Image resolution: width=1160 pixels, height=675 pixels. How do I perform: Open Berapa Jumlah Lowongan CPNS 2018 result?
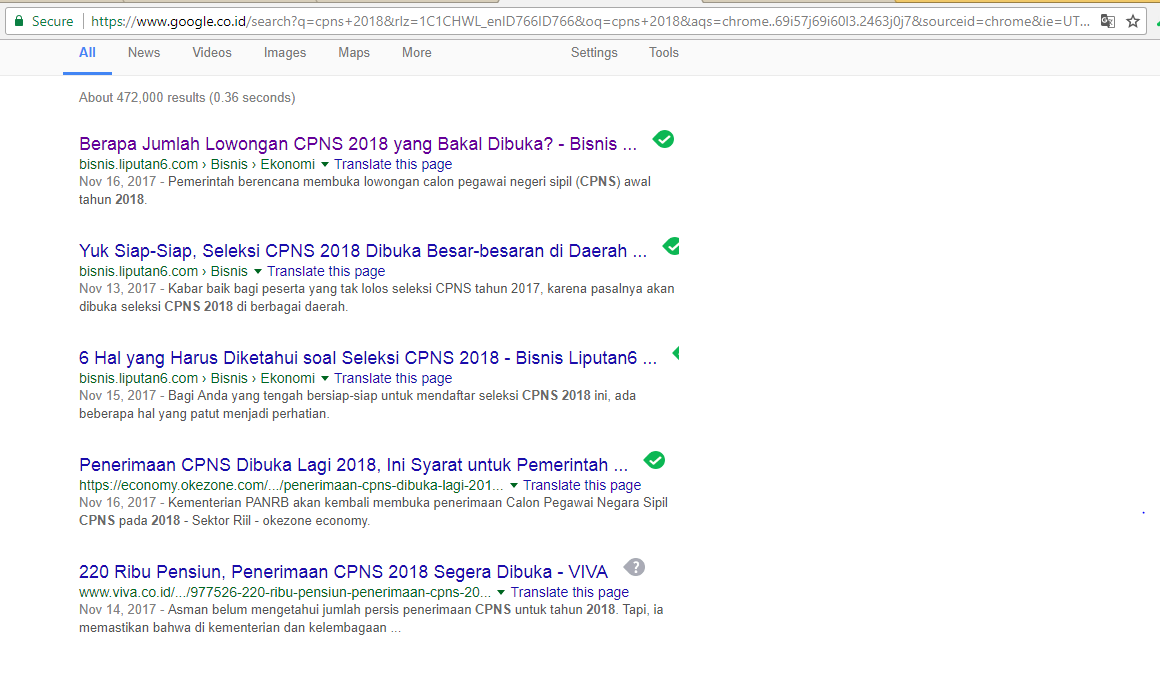(358, 144)
